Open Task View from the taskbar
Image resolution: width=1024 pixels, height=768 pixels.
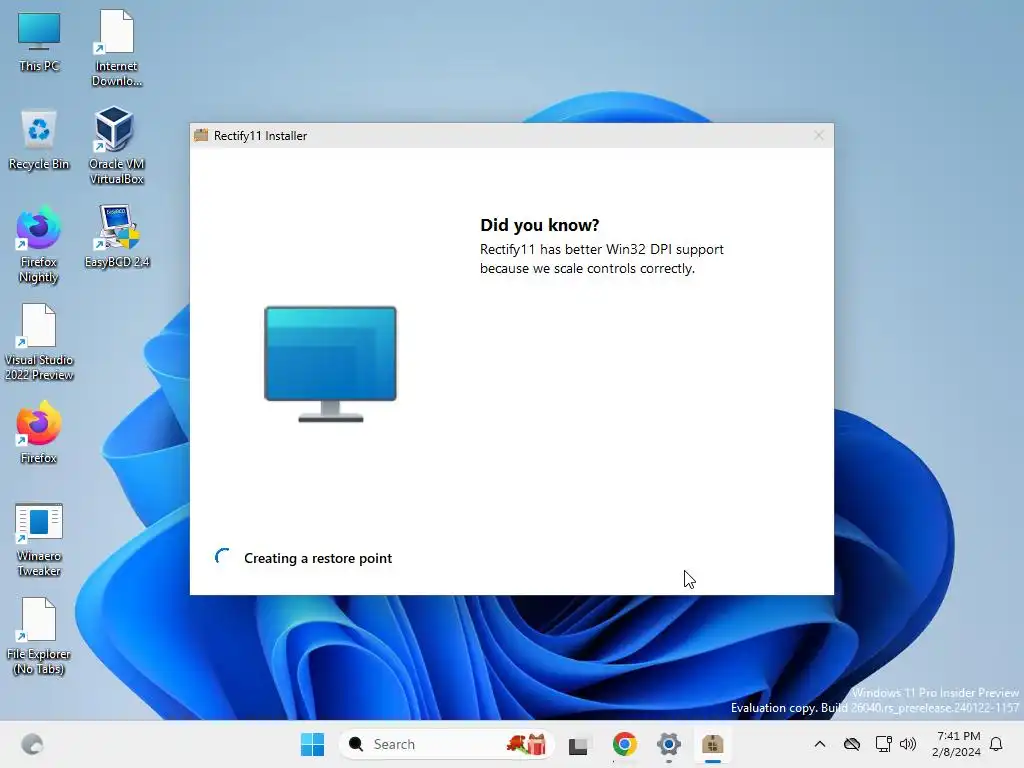pos(579,744)
